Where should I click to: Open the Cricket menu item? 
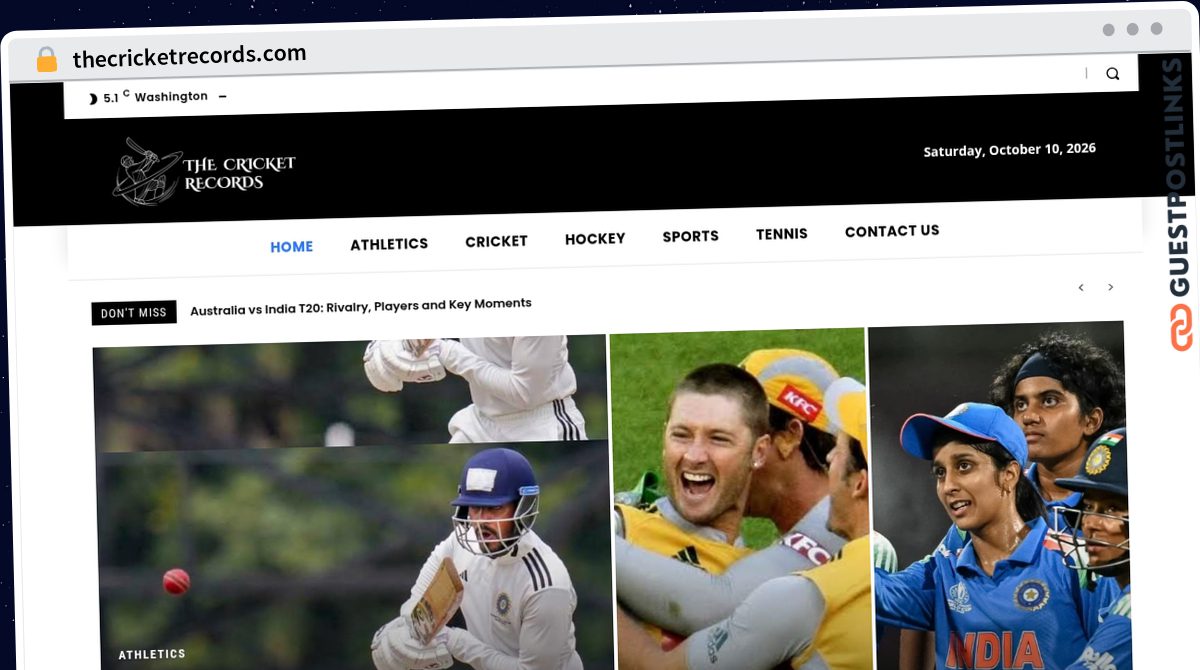tap(496, 241)
